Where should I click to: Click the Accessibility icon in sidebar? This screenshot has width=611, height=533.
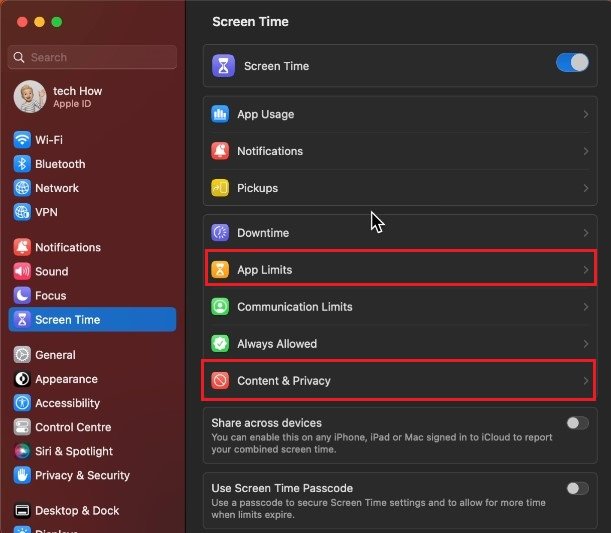[22, 403]
